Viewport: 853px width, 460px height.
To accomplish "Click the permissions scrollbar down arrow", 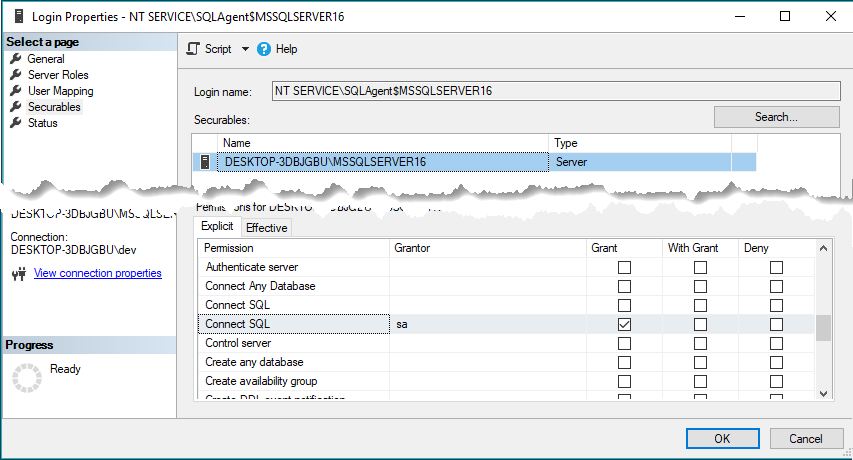I will pyautogui.click(x=824, y=393).
